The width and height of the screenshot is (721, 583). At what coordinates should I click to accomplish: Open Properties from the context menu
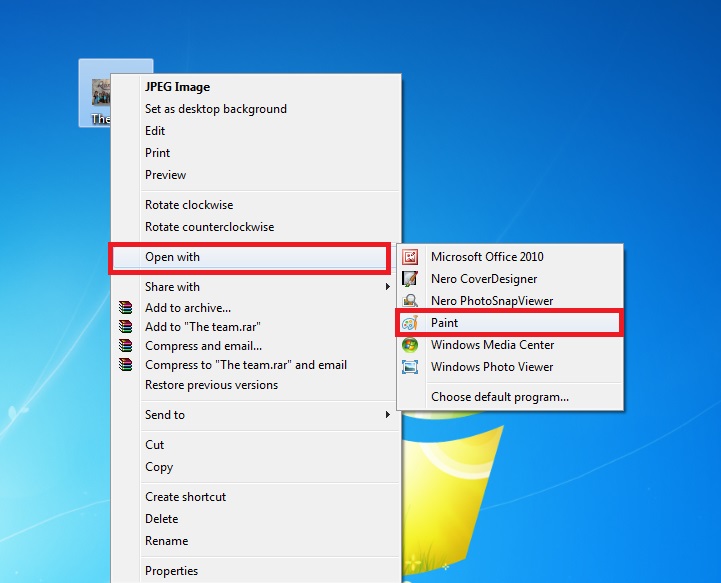pos(171,571)
